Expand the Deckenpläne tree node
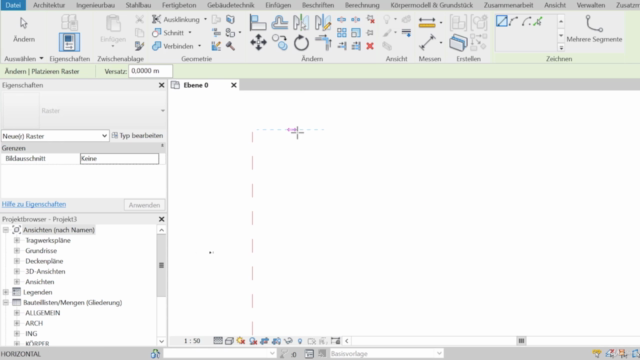The image size is (640, 360). click(x=17, y=261)
